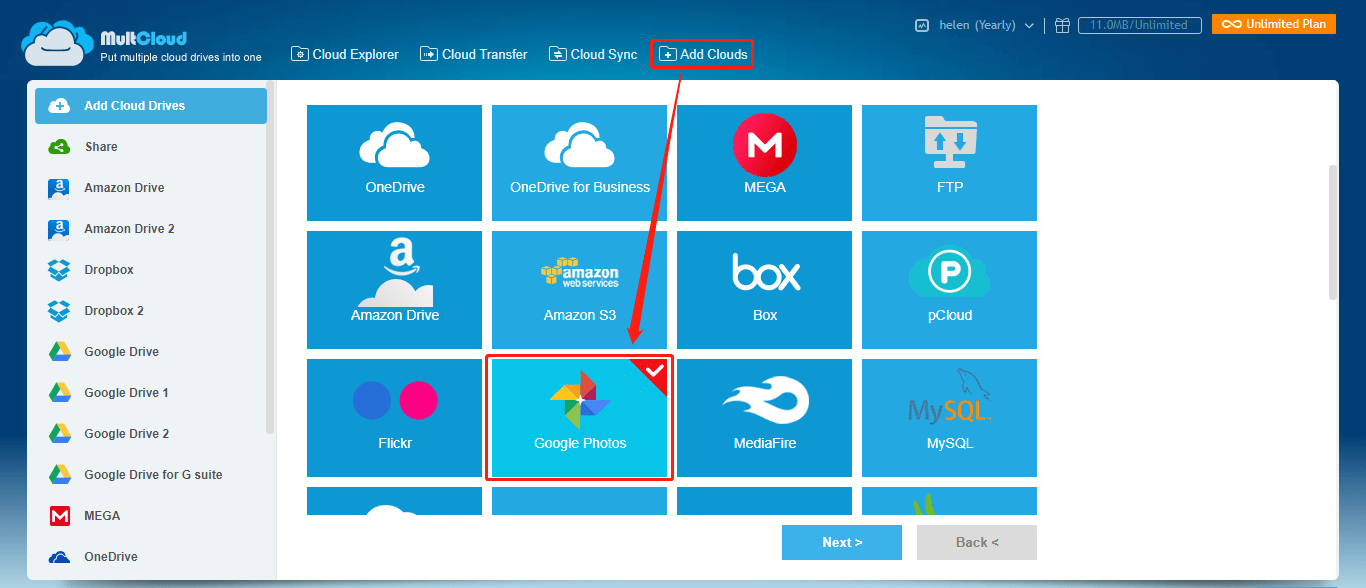Image resolution: width=1366 pixels, height=588 pixels.
Task: Click the Next > button
Action: tap(842, 542)
